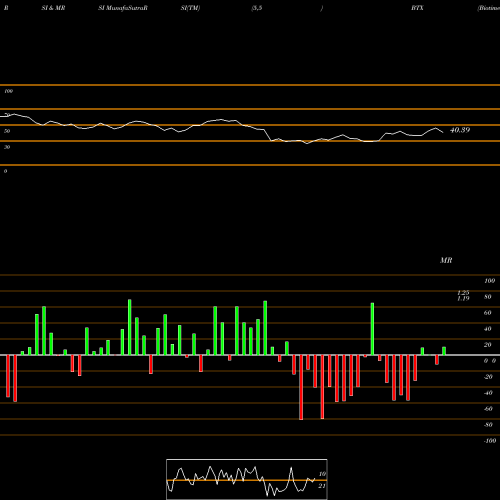500x500 pixels.
Task: Select the 'SI(TM)' header text
Action: pos(190,8)
